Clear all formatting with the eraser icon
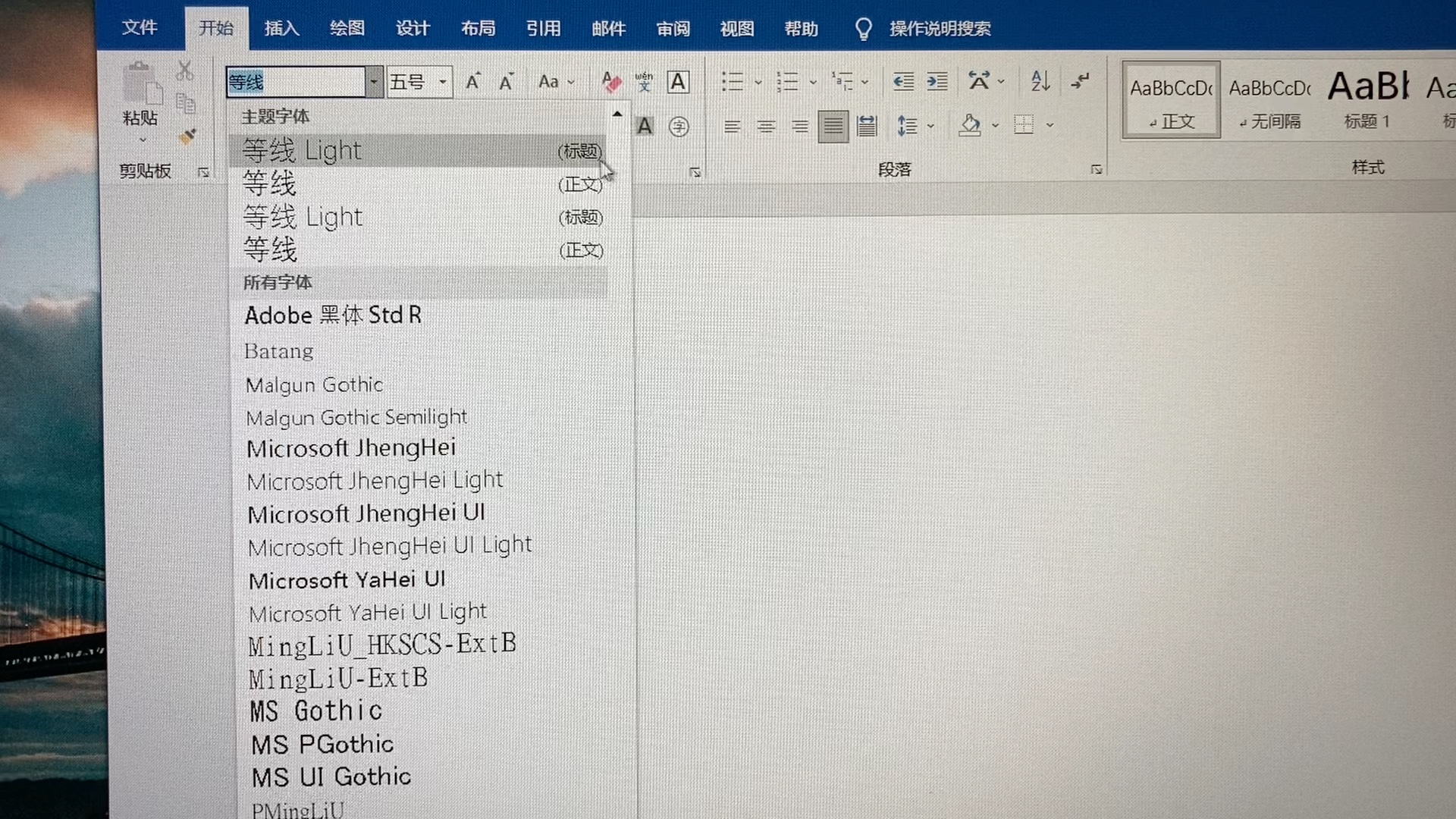This screenshot has height=819, width=1456. [x=611, y=82]
